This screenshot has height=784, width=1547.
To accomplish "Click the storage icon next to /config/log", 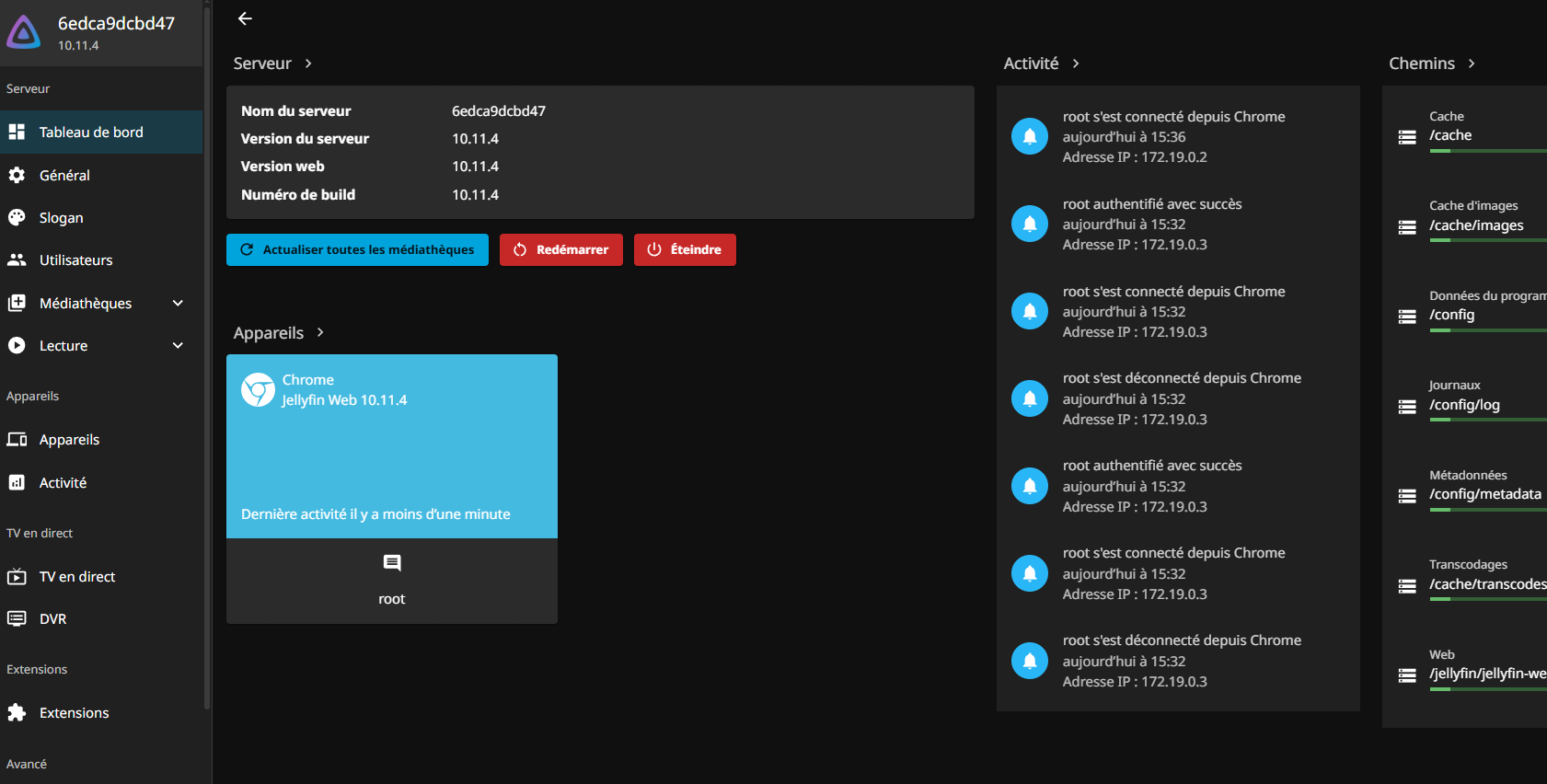I will coord(1407,407).
